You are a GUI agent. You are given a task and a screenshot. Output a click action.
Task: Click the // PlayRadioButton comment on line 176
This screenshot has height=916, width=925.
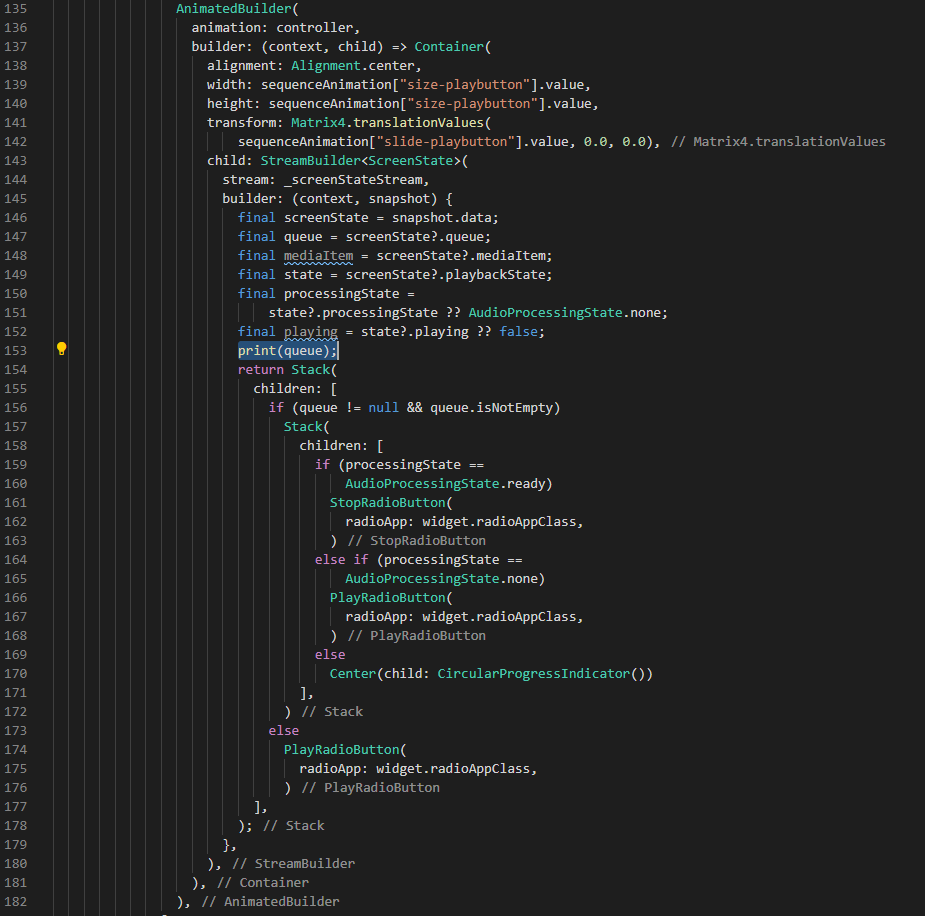click(x=370, y=787)
